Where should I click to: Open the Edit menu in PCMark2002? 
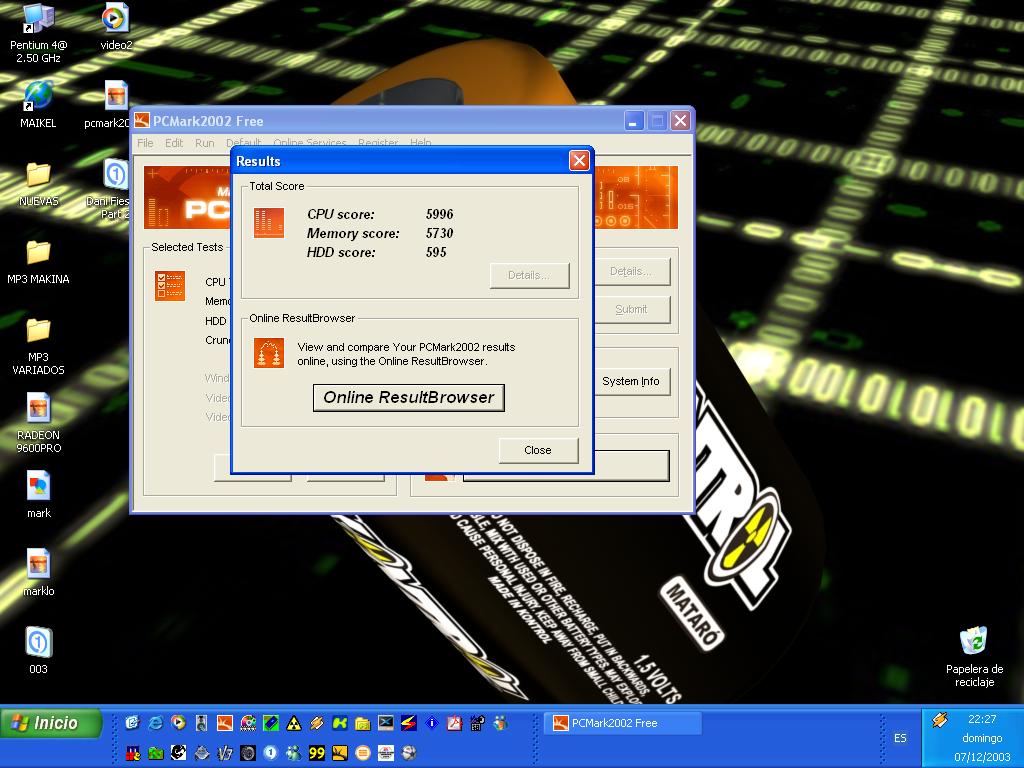pyautogui.click(x=174, y=143)
